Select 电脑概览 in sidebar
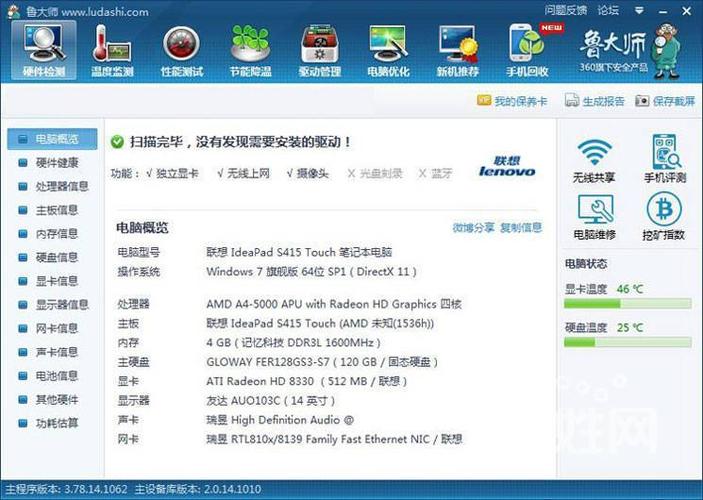 [x=52, y=139]
